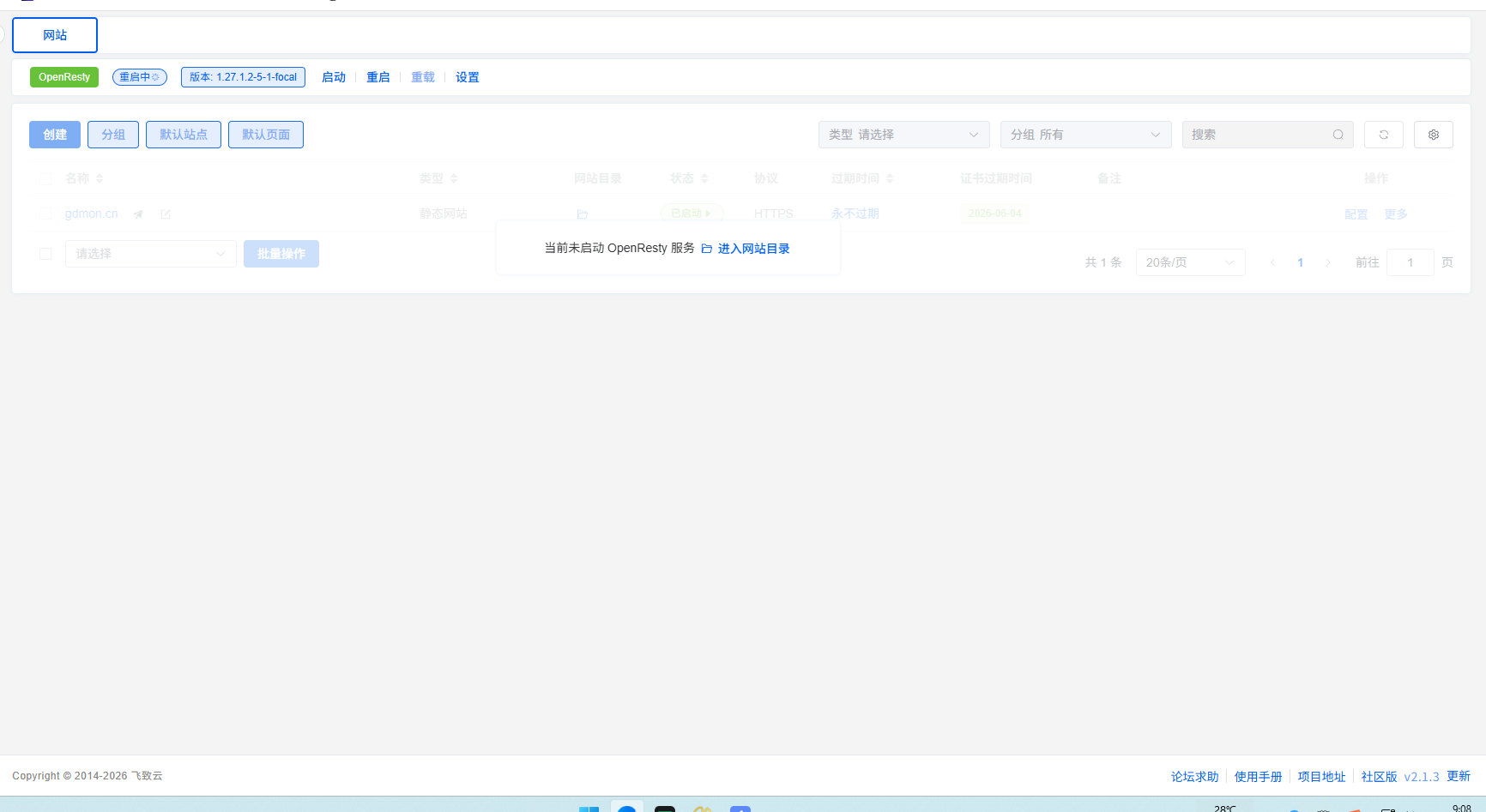Open the table column settings gear
The height and width of the screenshot is (812, 1486).
pos(1433,135)
